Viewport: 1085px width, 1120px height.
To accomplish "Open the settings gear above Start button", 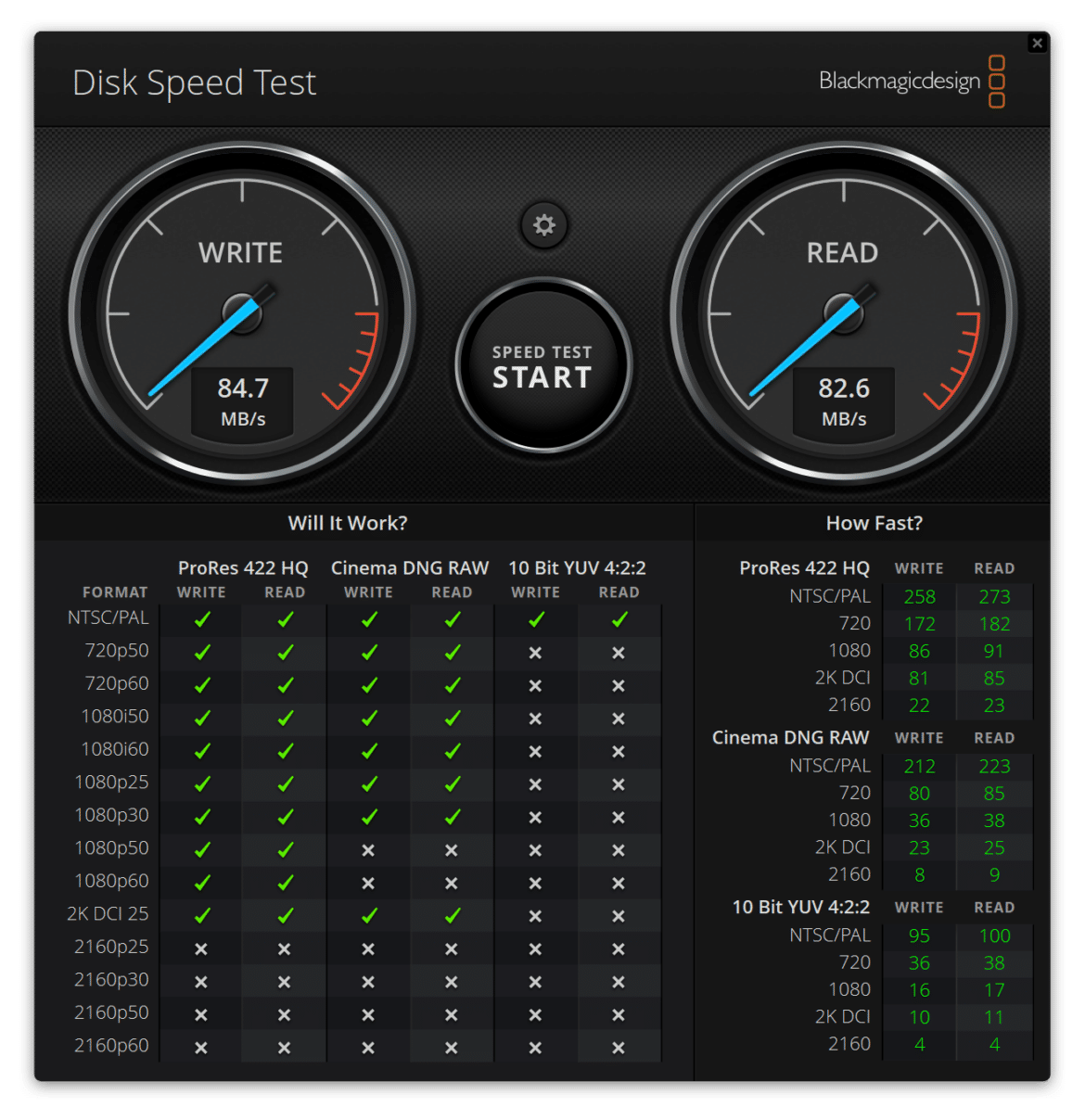I will tap(544, 225).
